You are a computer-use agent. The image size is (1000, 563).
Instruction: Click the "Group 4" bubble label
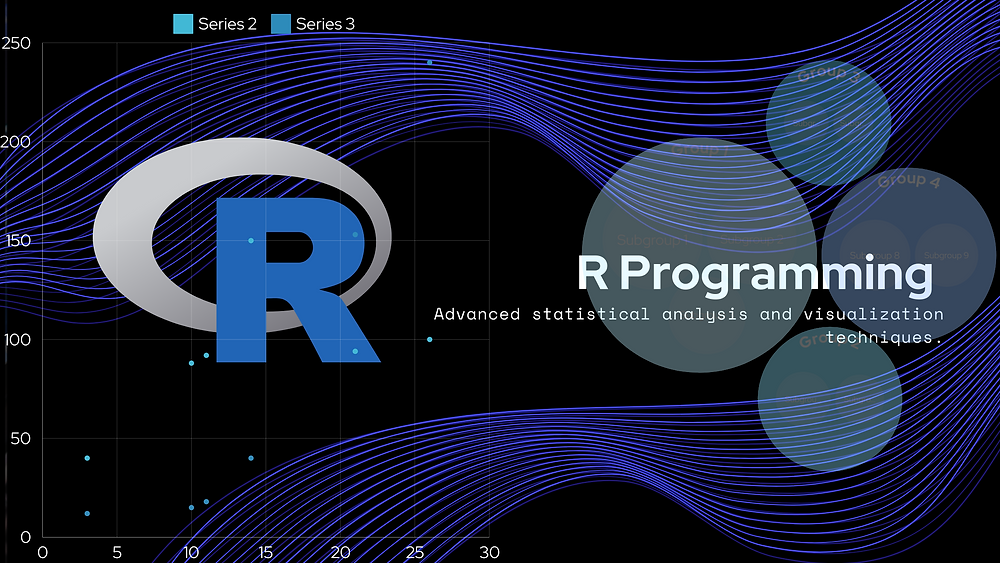tap(909, 180)
